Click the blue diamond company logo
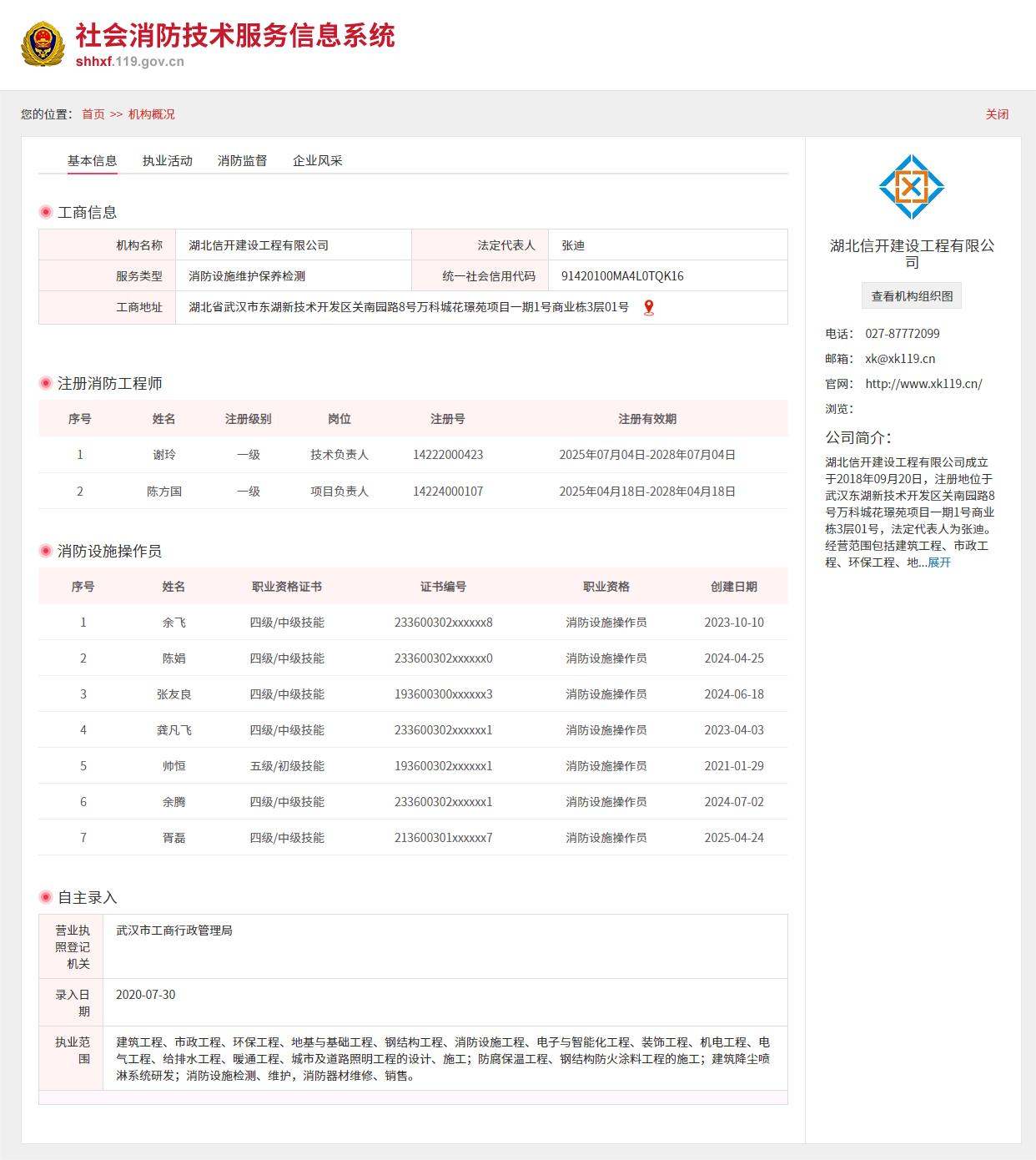The image size is (1036, 1160). coord(911,187)
